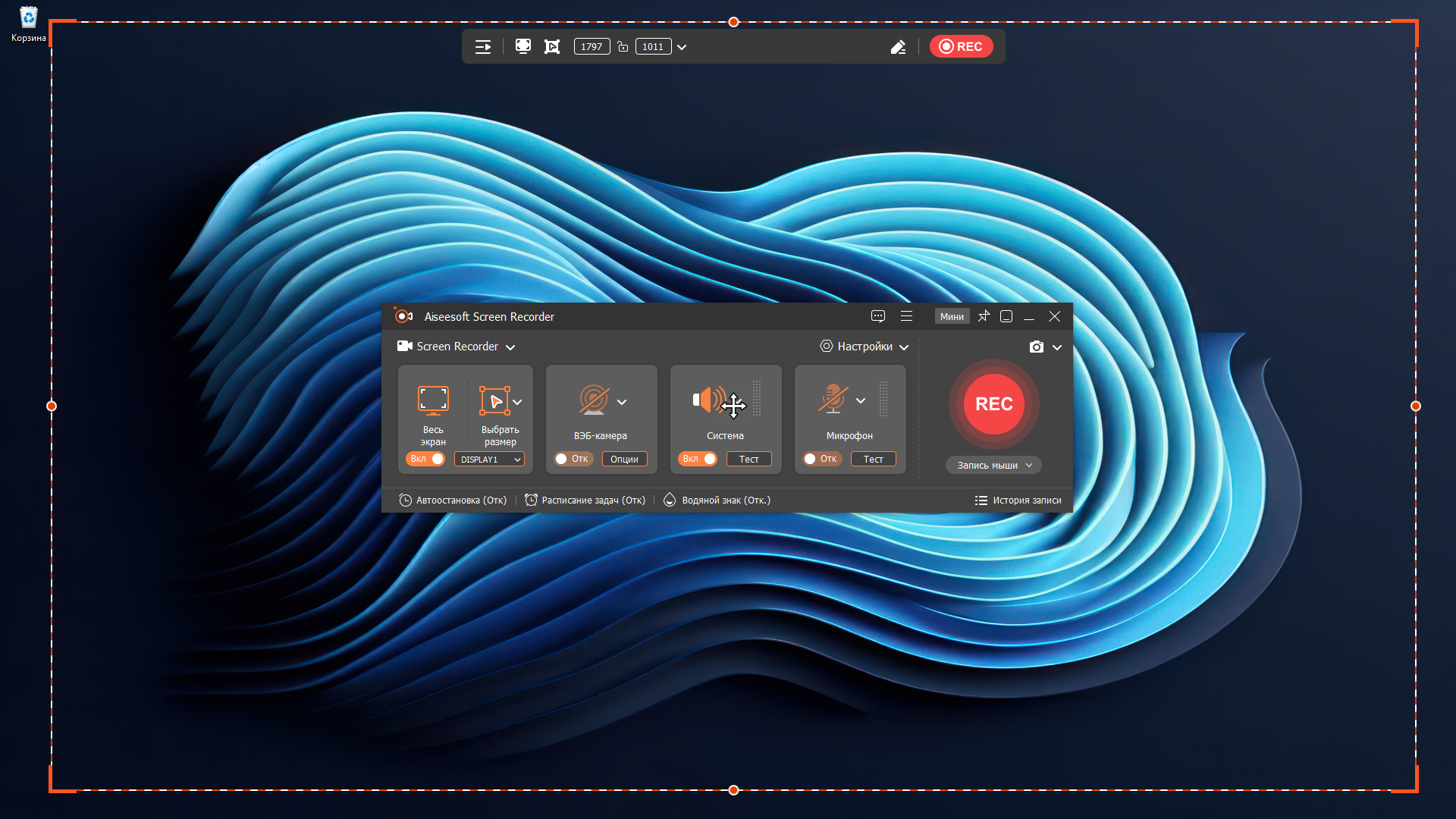This screenshot has height=819, width=1456.
Task: Select the 'Весь экран' full screen icon
Action: click(433, 400)
